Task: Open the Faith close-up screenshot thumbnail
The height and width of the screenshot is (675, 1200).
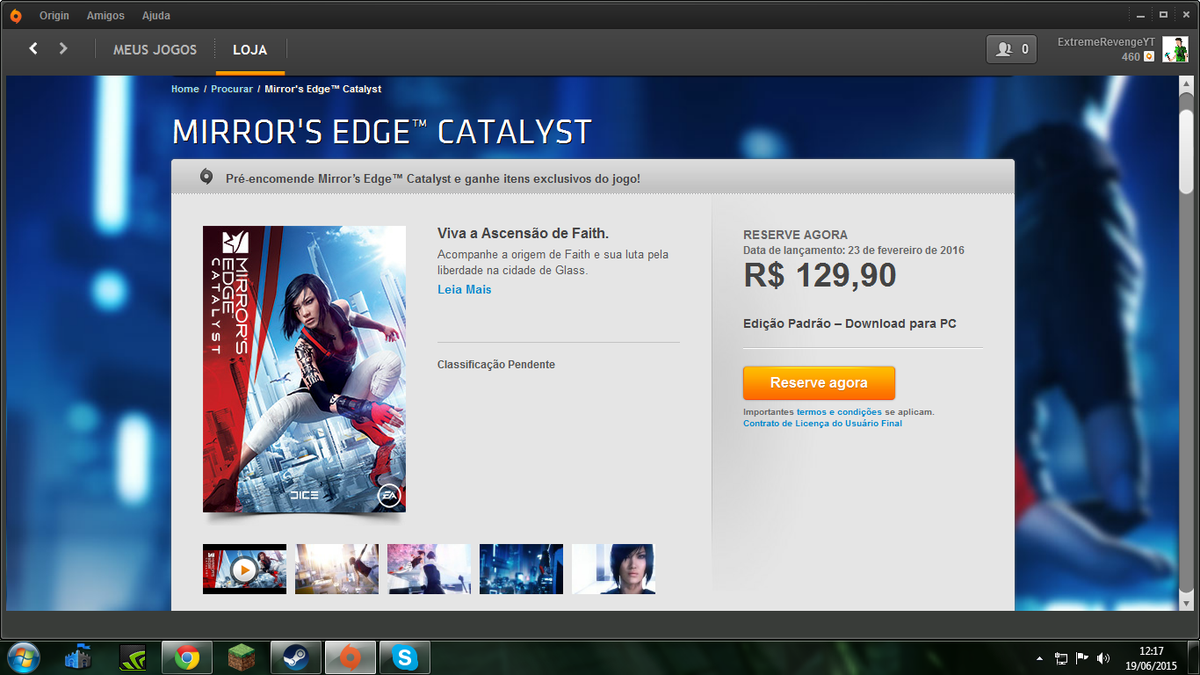Action: point(613,569)
